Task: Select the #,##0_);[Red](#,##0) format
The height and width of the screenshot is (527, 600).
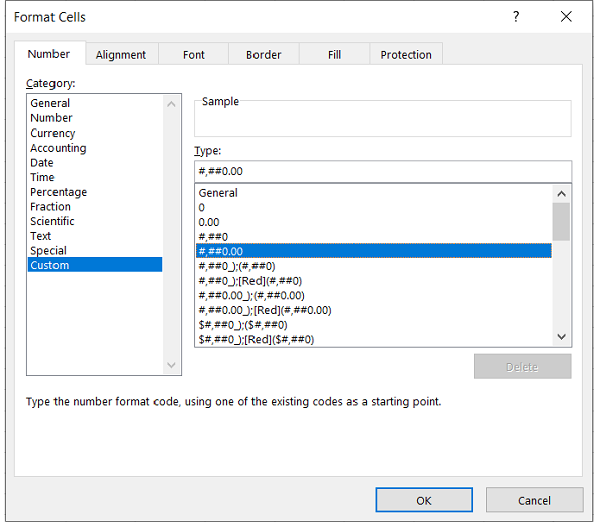Action: [x=250, y=281]
